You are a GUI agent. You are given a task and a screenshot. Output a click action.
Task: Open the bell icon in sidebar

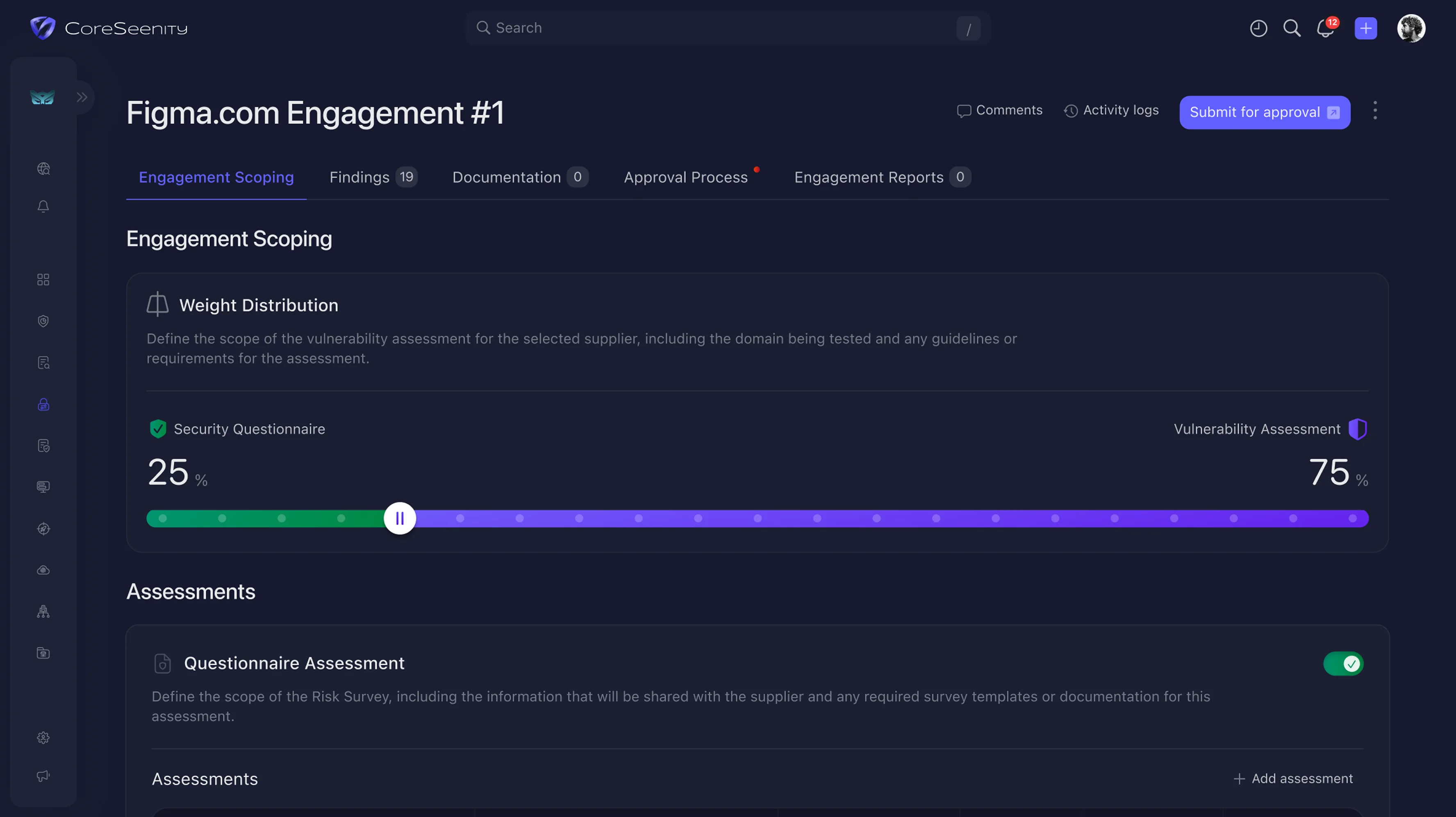(43, 206)
